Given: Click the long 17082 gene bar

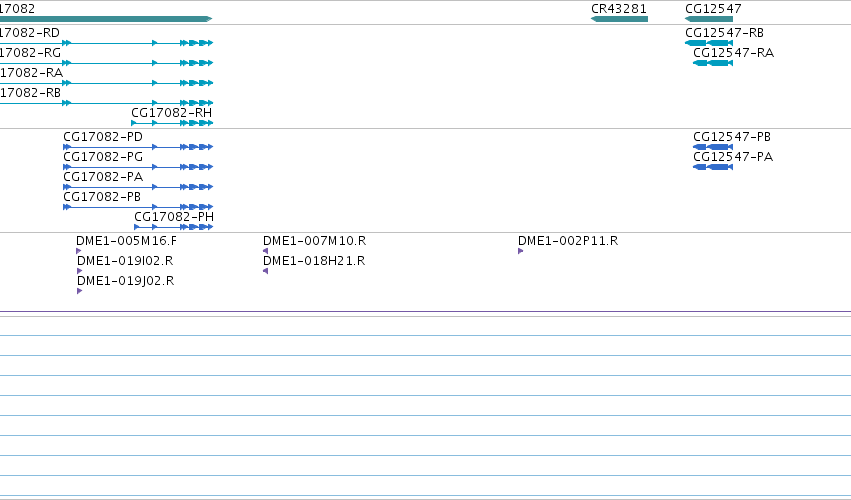Looking at the screenshot, I should click(x=106, y=19).
